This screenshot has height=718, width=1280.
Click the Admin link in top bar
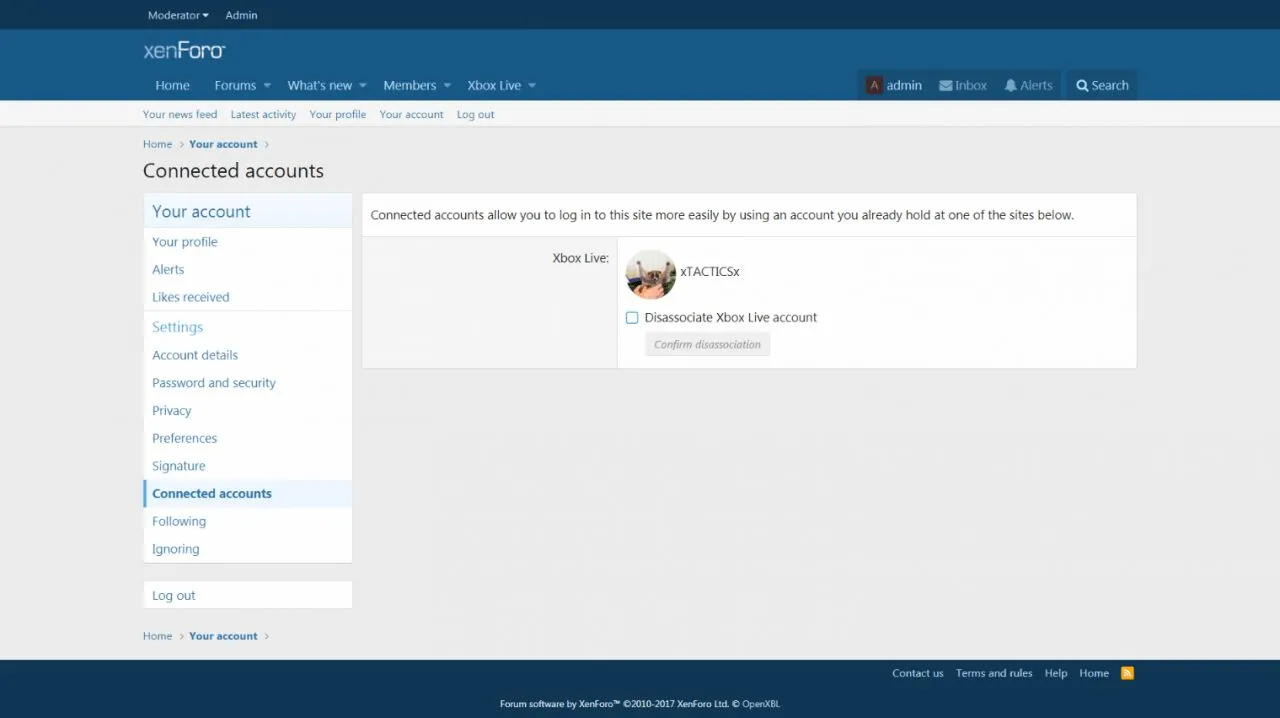coord(241,15)
